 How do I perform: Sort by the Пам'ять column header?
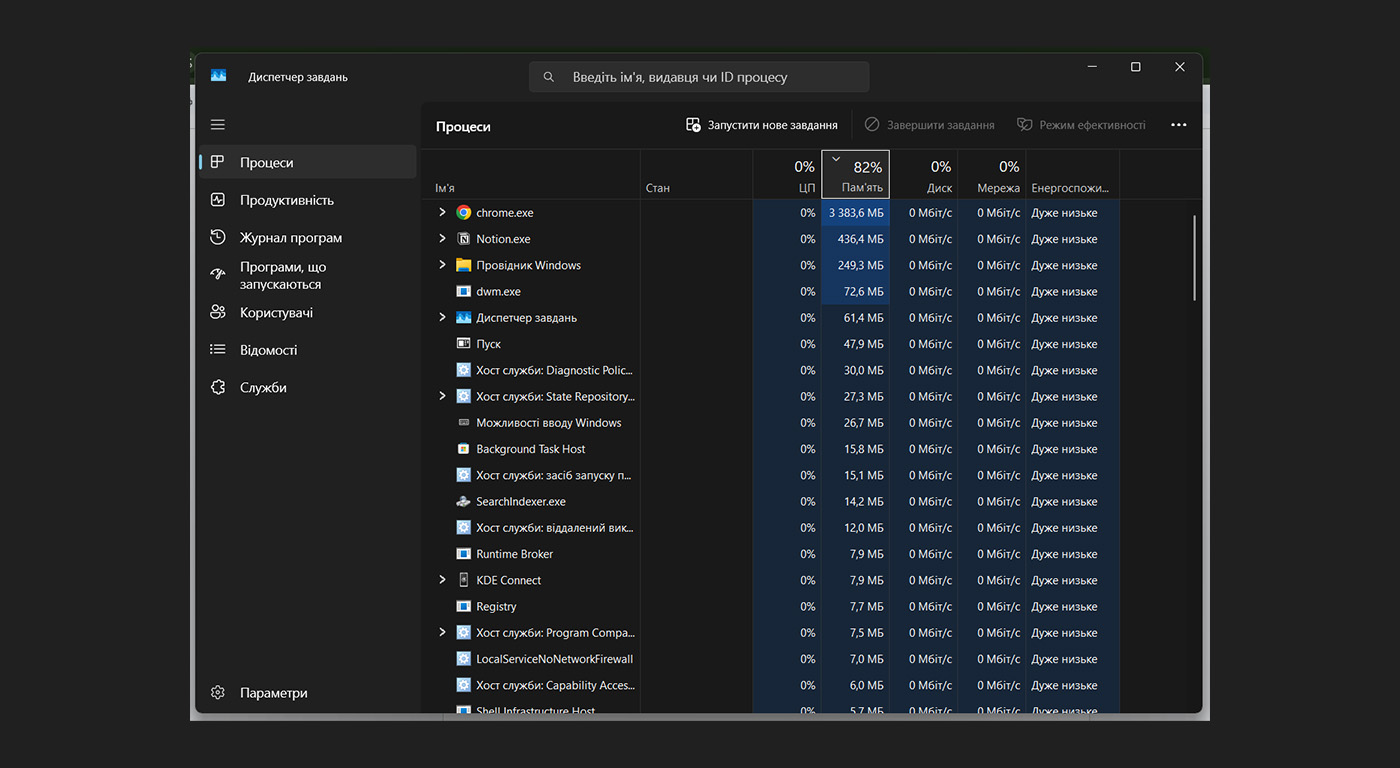pos(855,175)
